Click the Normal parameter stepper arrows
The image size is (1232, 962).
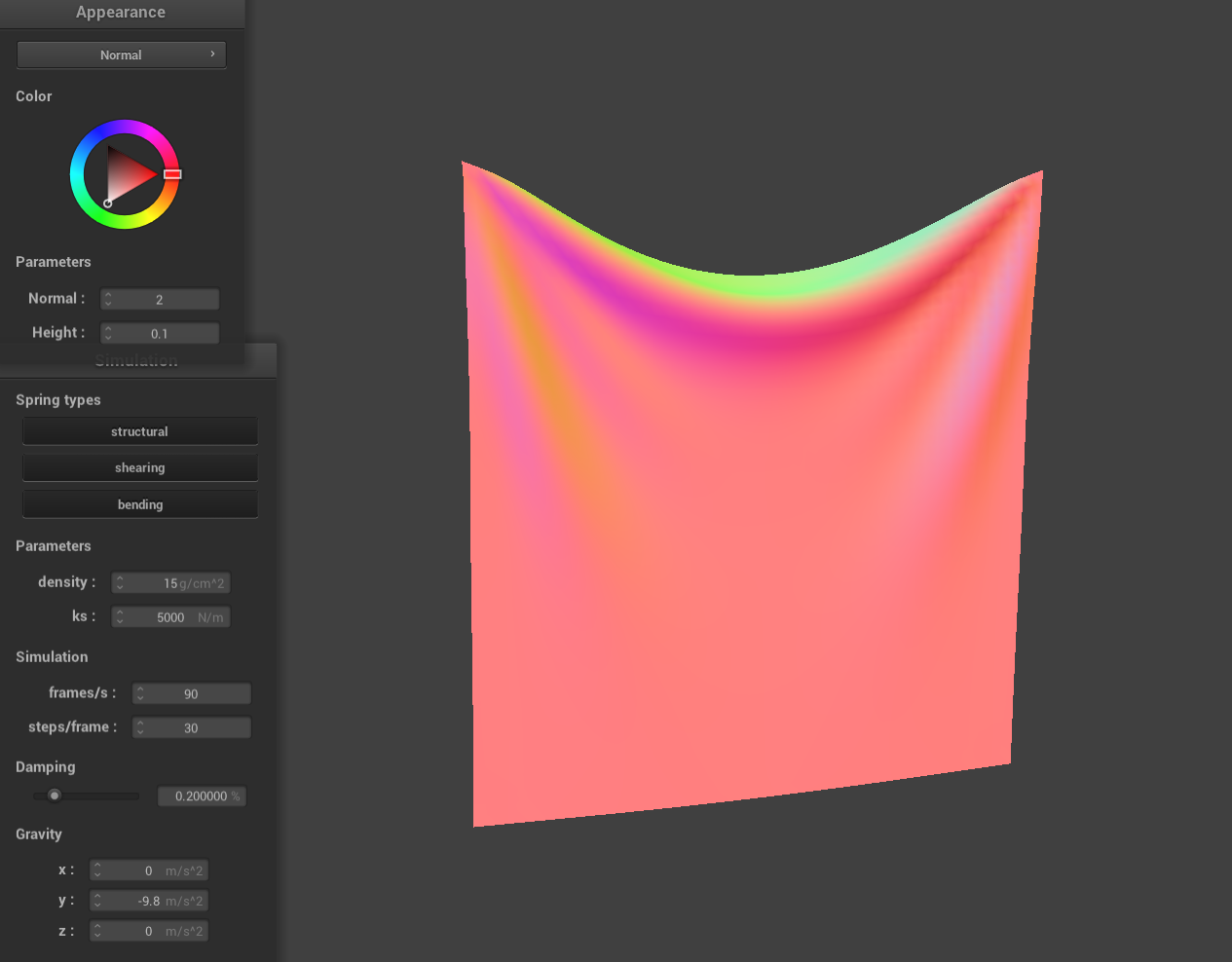tap(108, 299)
